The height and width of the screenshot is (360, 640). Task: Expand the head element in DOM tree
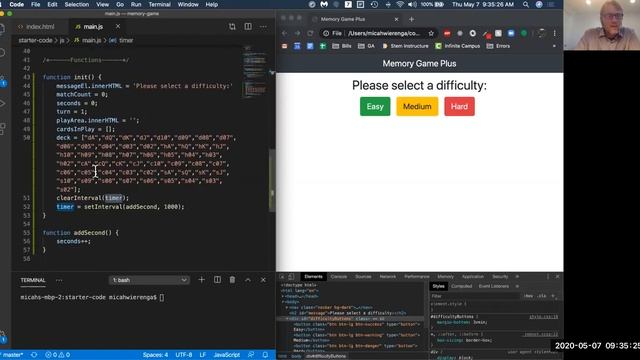pyautogui.click(x=283, y=296)
